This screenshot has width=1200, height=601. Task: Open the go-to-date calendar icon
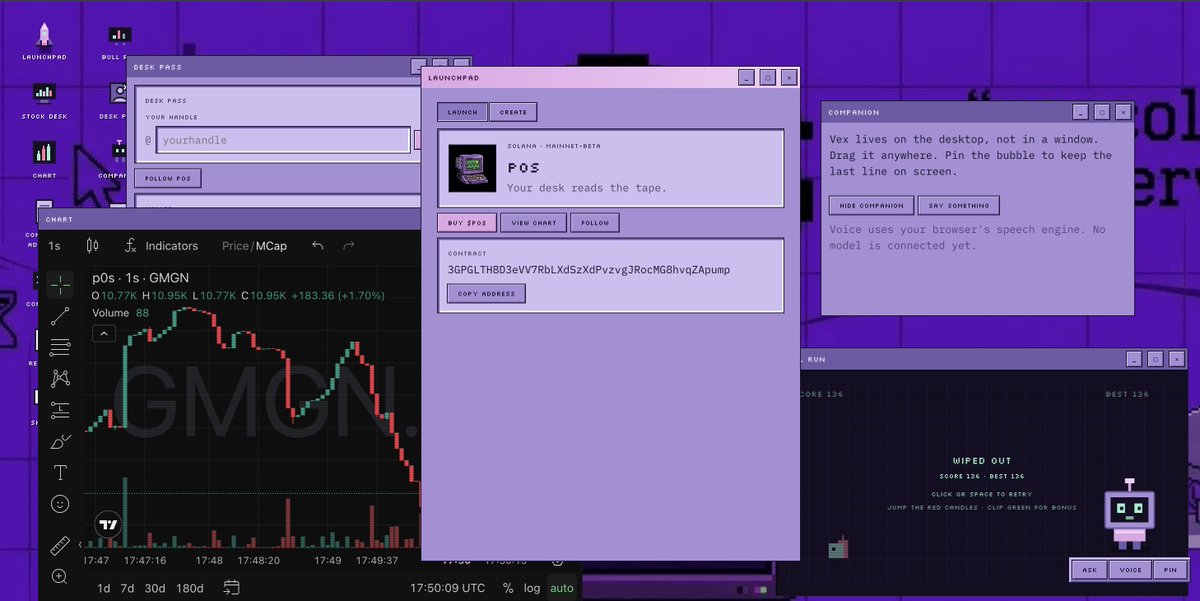232,587
